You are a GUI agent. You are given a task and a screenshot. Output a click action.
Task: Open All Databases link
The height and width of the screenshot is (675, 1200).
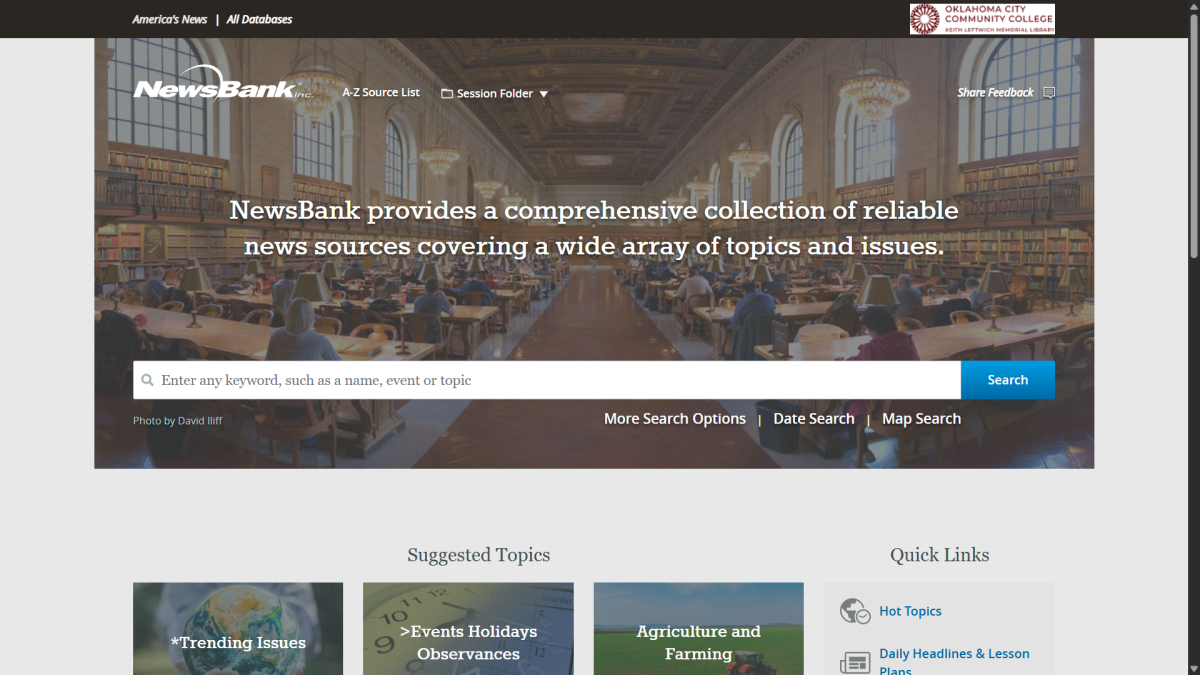[x=260, y=19]
